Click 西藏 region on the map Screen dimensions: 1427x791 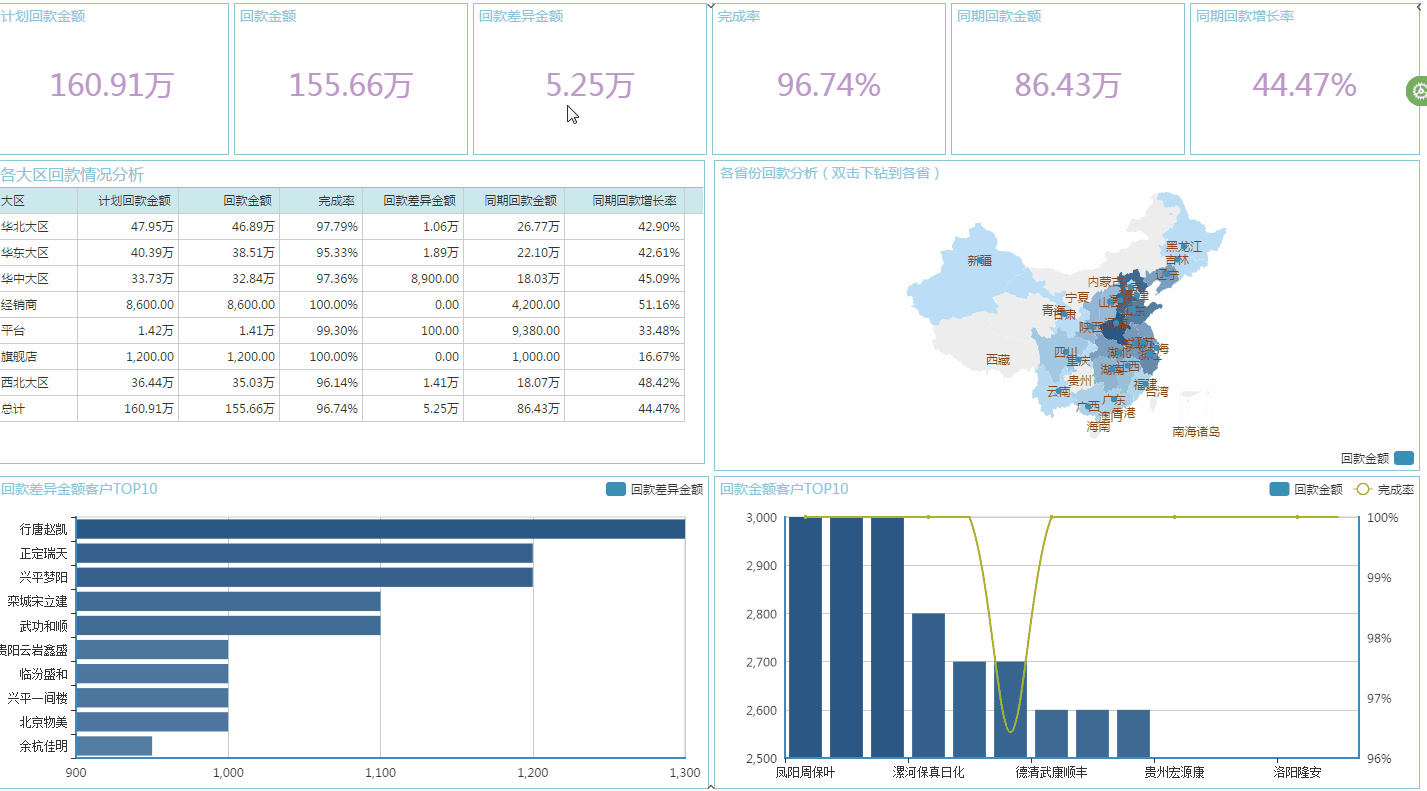point(997,359)
